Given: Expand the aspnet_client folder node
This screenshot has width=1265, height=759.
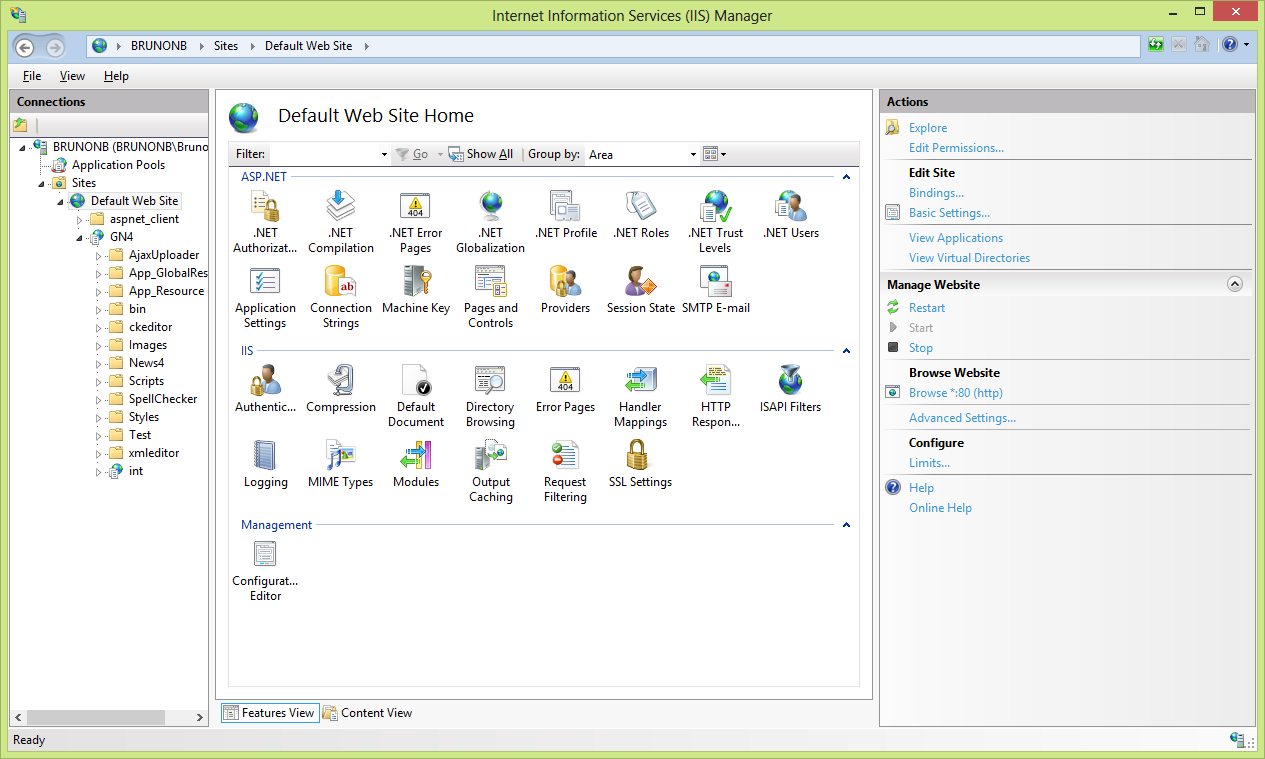Looking at the screenshot, I should [80, 219].
